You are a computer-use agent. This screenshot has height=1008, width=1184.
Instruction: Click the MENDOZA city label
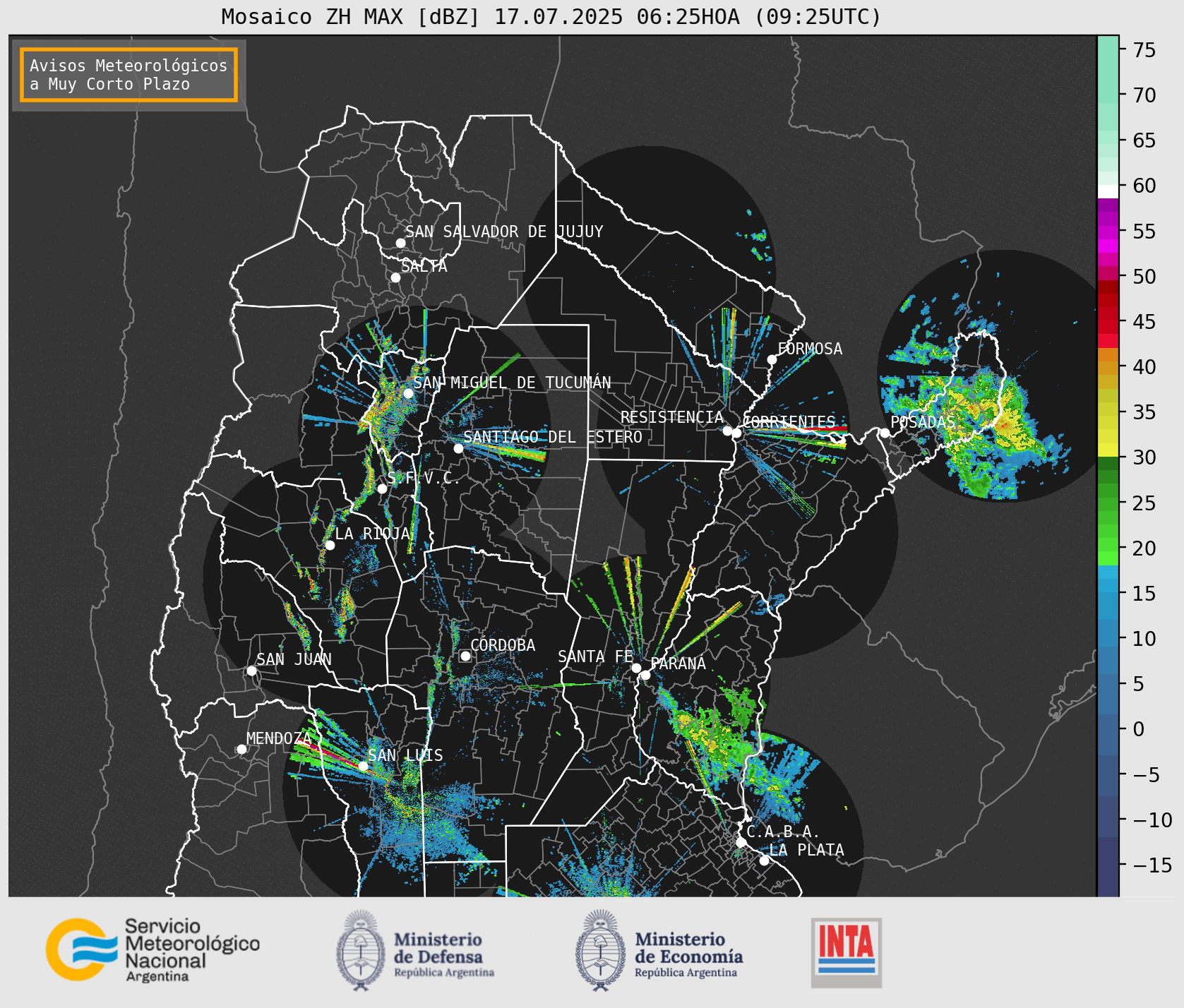(279, 738)
